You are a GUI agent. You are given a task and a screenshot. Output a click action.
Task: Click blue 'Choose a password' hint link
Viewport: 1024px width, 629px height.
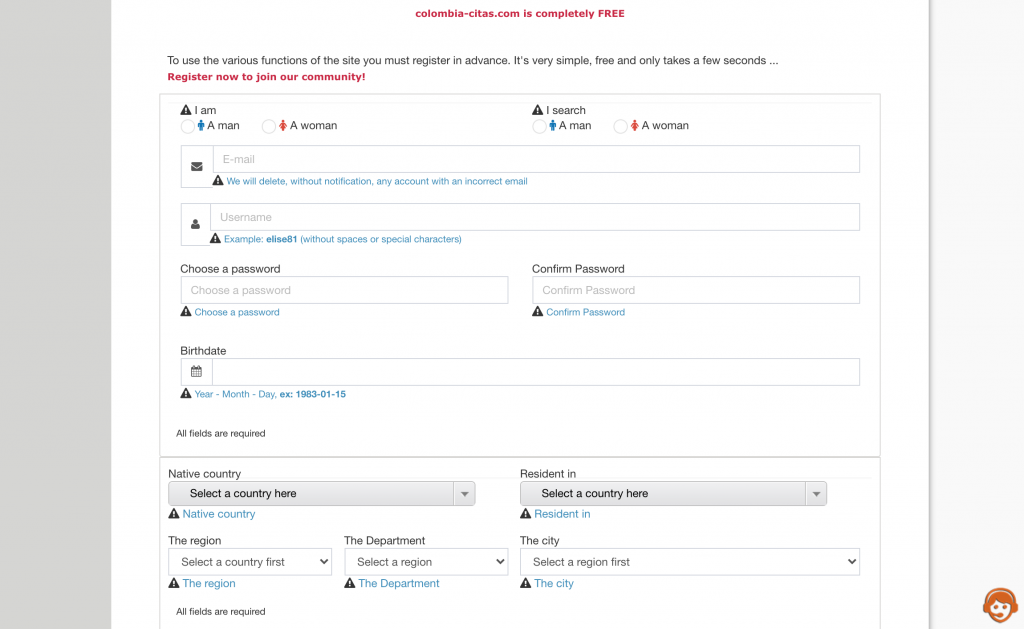click(x=237, y=312)
